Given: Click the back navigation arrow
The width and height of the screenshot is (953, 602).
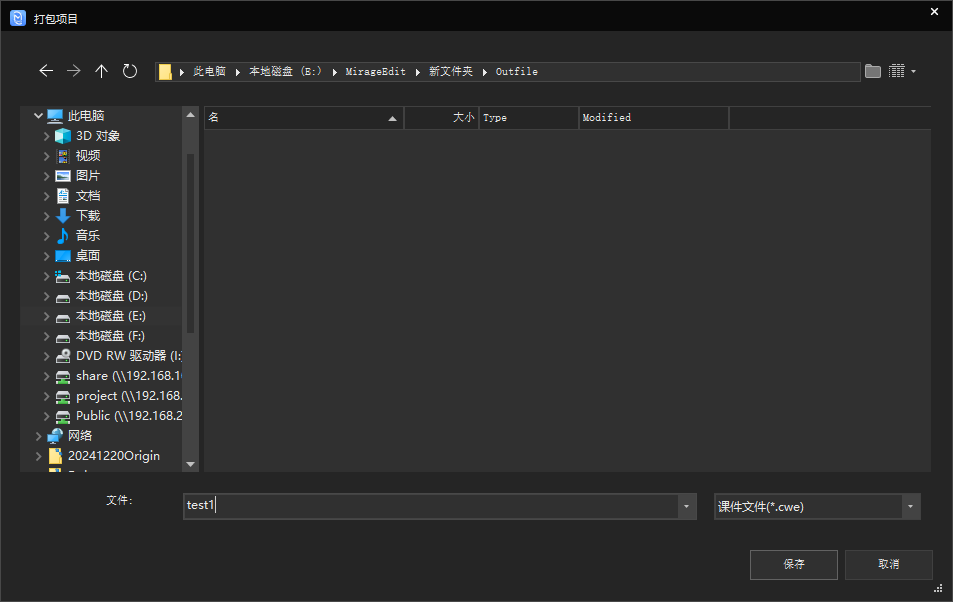Looking at the screenshot, I should [46, 71].
